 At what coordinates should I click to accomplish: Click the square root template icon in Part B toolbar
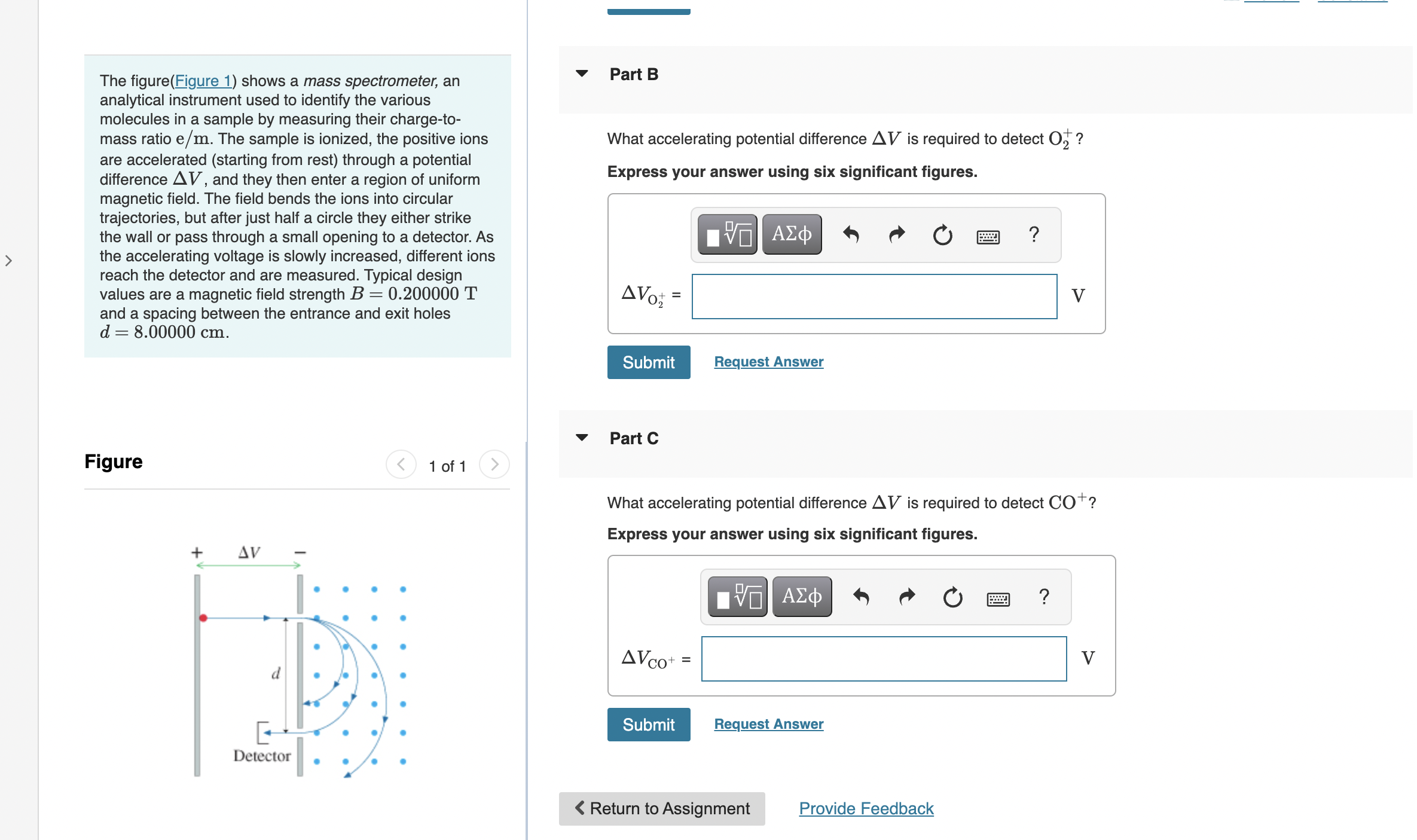tap(726, 234)
